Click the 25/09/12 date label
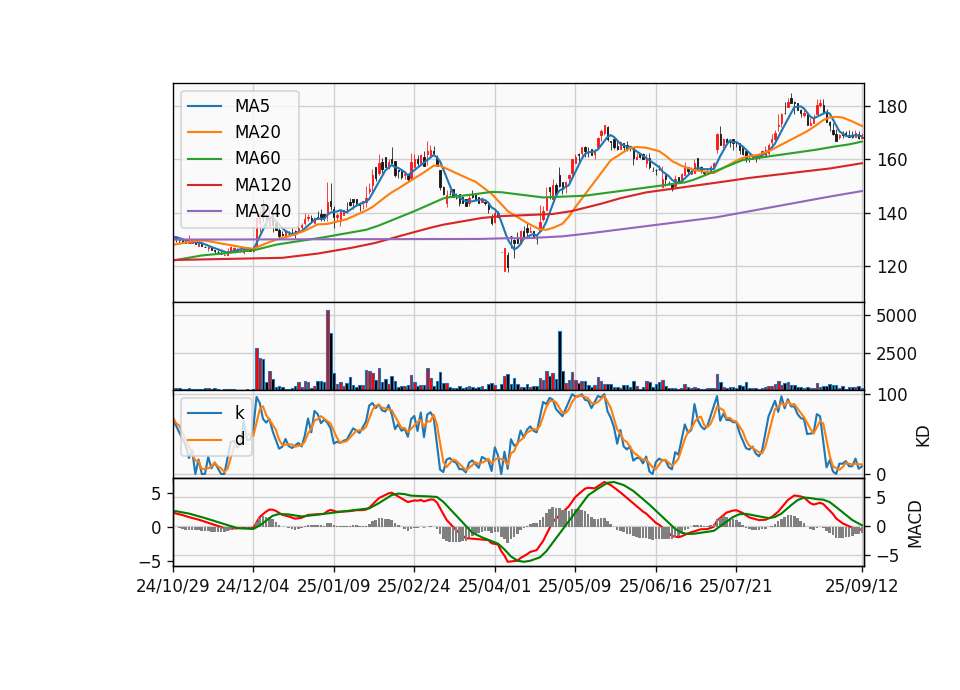Image resolution: width=960 pixels, height=690 pixels. (861, 586)
